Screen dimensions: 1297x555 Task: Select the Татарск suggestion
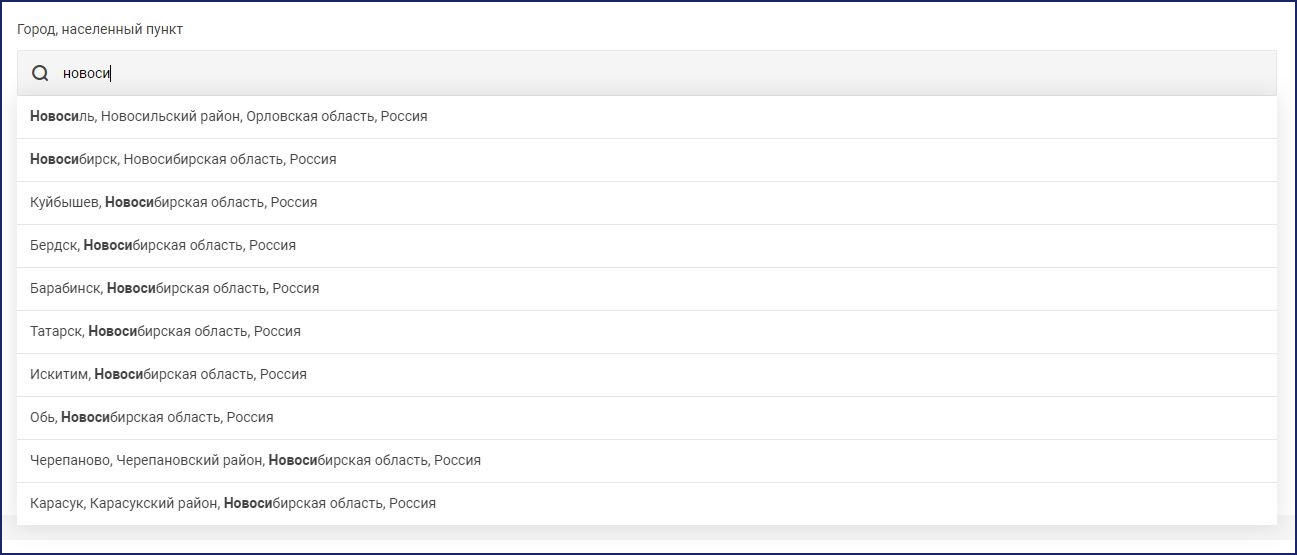(647, 332)
